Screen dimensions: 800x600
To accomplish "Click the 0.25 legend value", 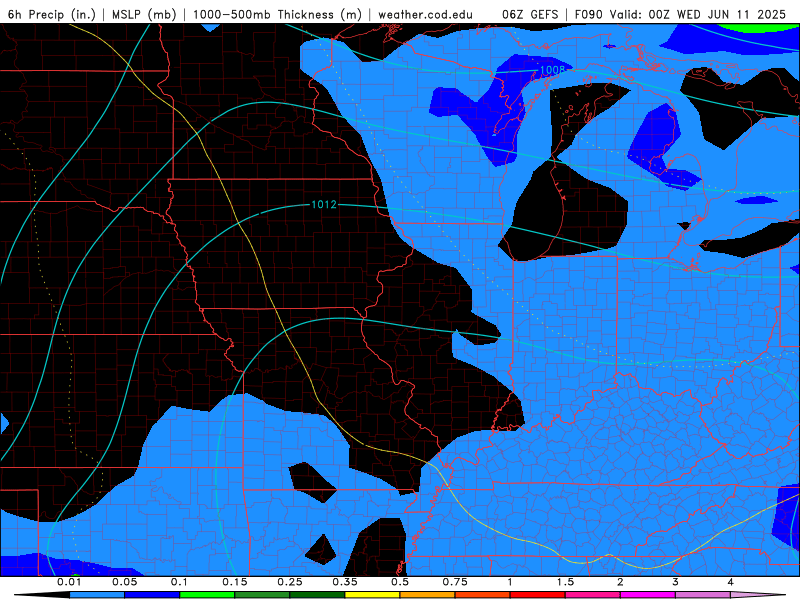I will [x=290, y=582].
